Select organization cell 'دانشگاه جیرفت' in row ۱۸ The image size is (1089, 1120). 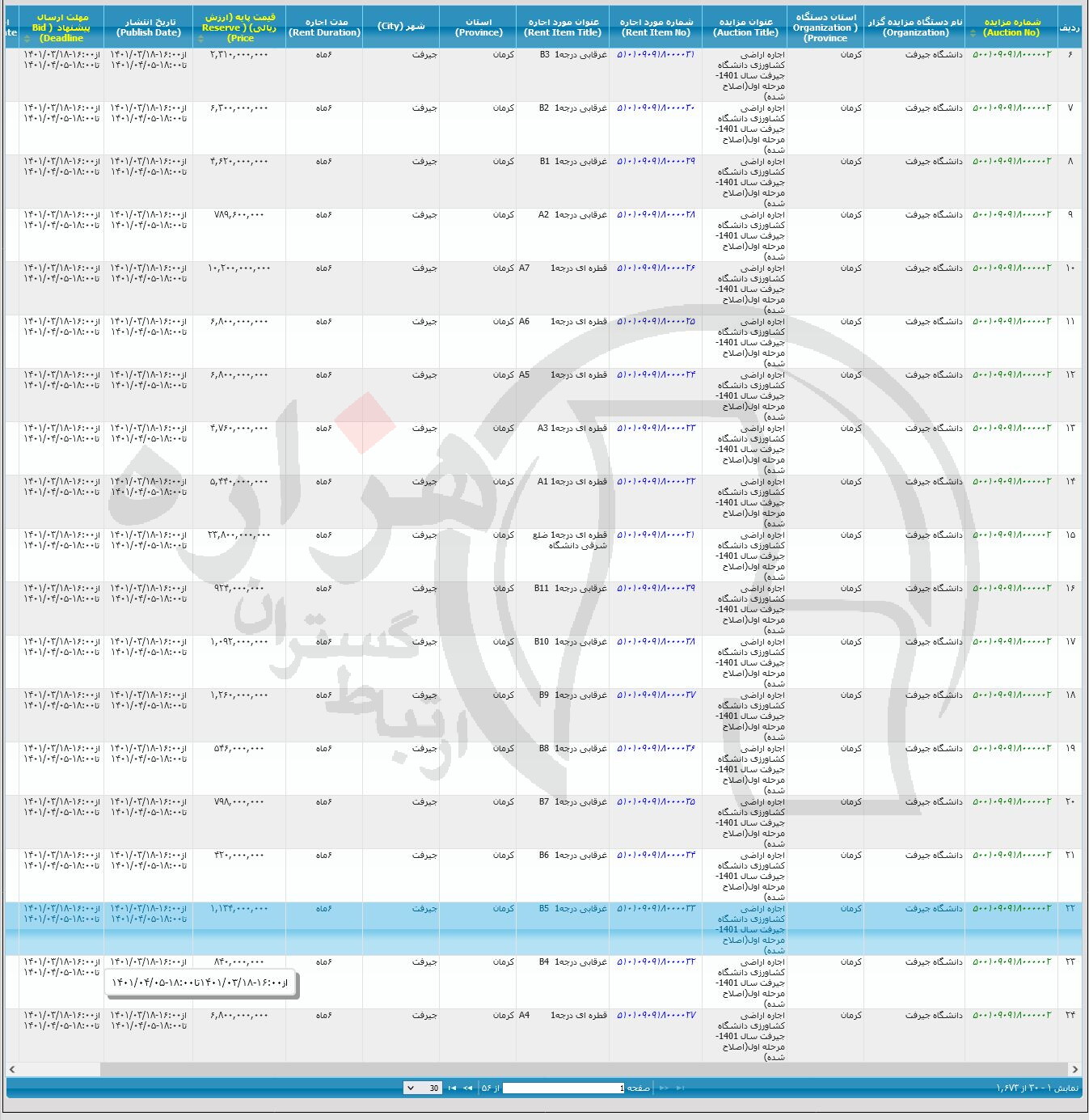point(915,715)
